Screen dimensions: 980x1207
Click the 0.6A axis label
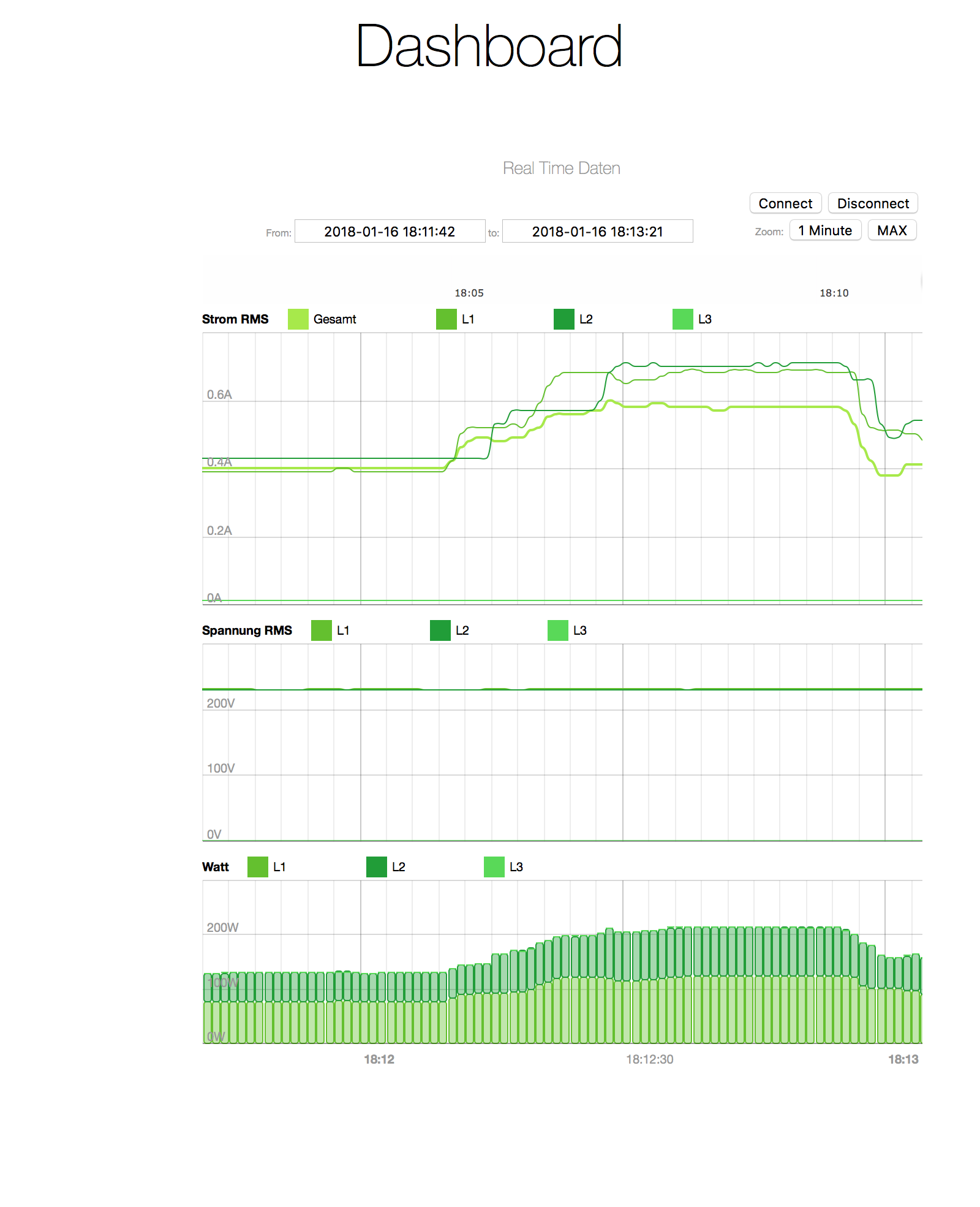tap(219, 395)
